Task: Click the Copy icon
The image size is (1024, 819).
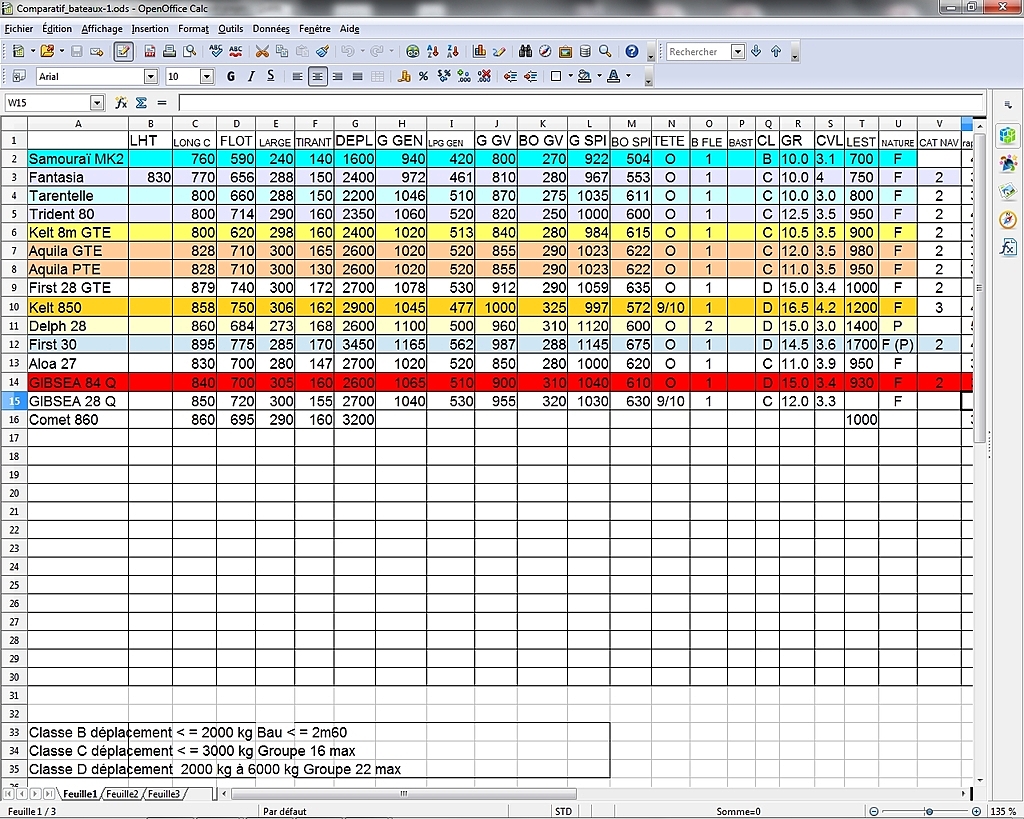Action: click(x=282, y=51)
